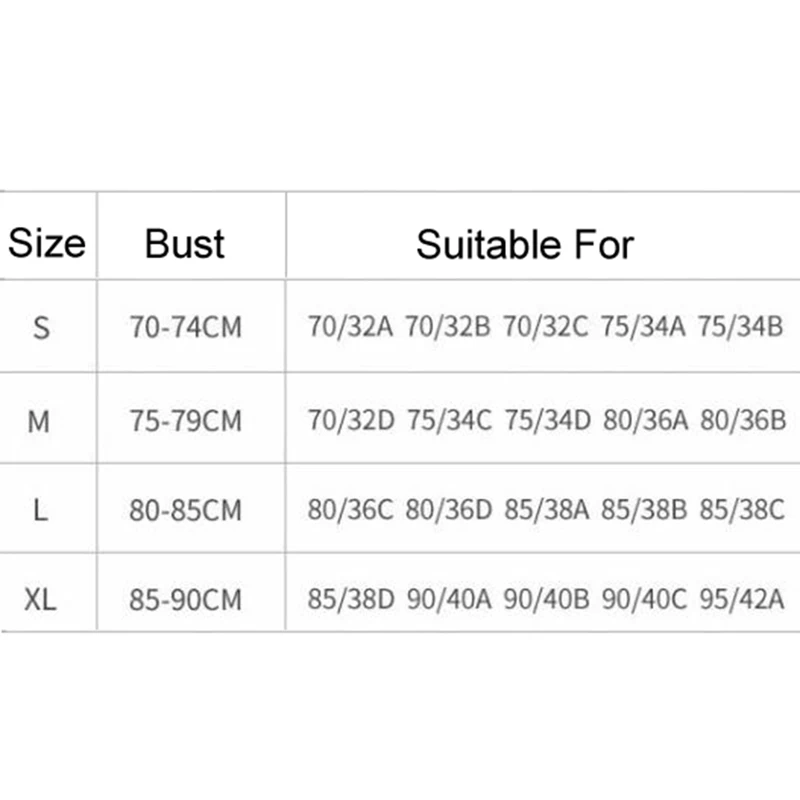Click the Bust column header
The image size is (800, 800).
(185, 244)
